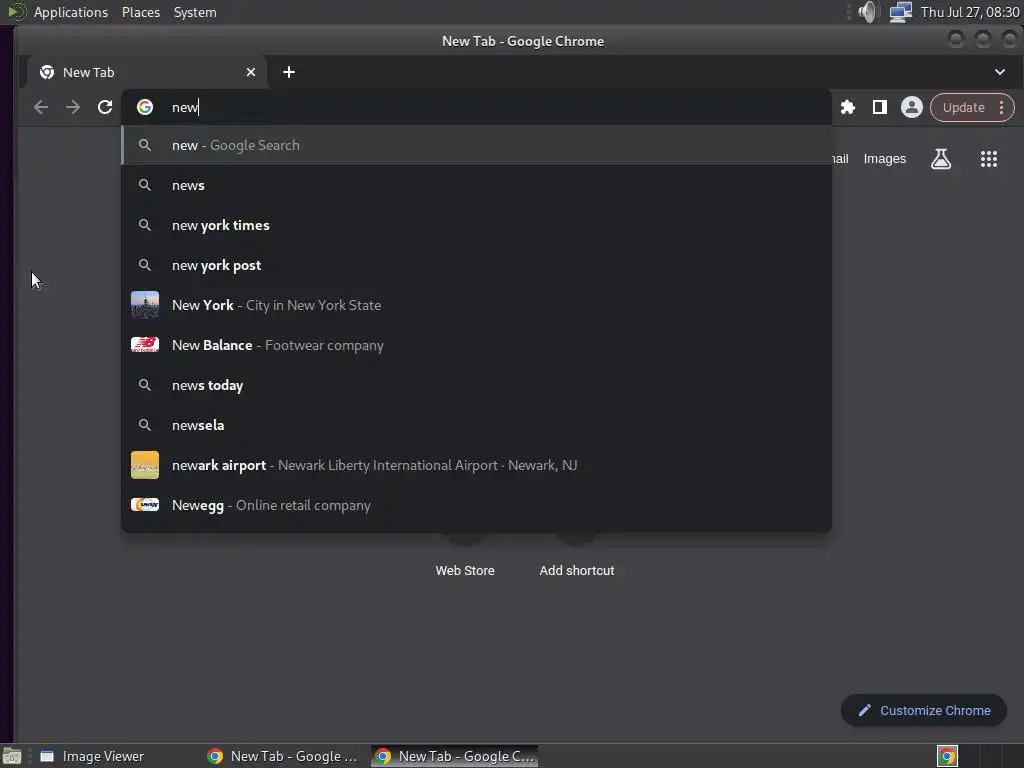
Task: Expand the tab search chevron
Action: coord(1000,72)
